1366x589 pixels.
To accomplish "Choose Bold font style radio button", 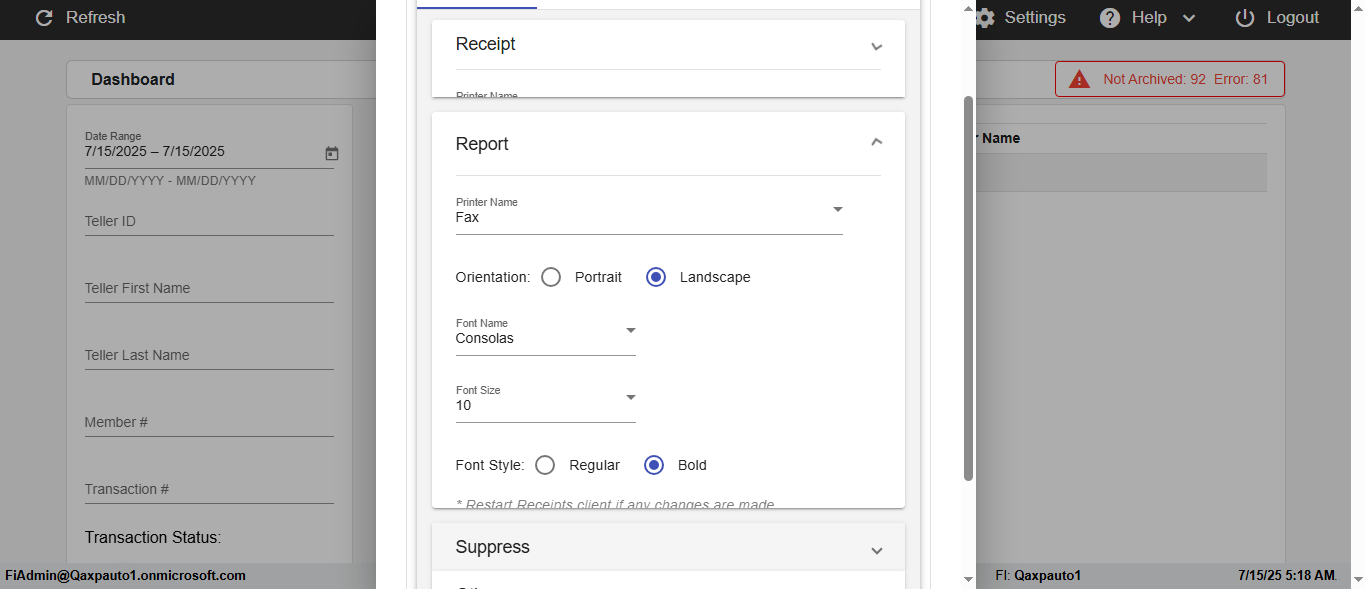I will [x=654, y=465].
